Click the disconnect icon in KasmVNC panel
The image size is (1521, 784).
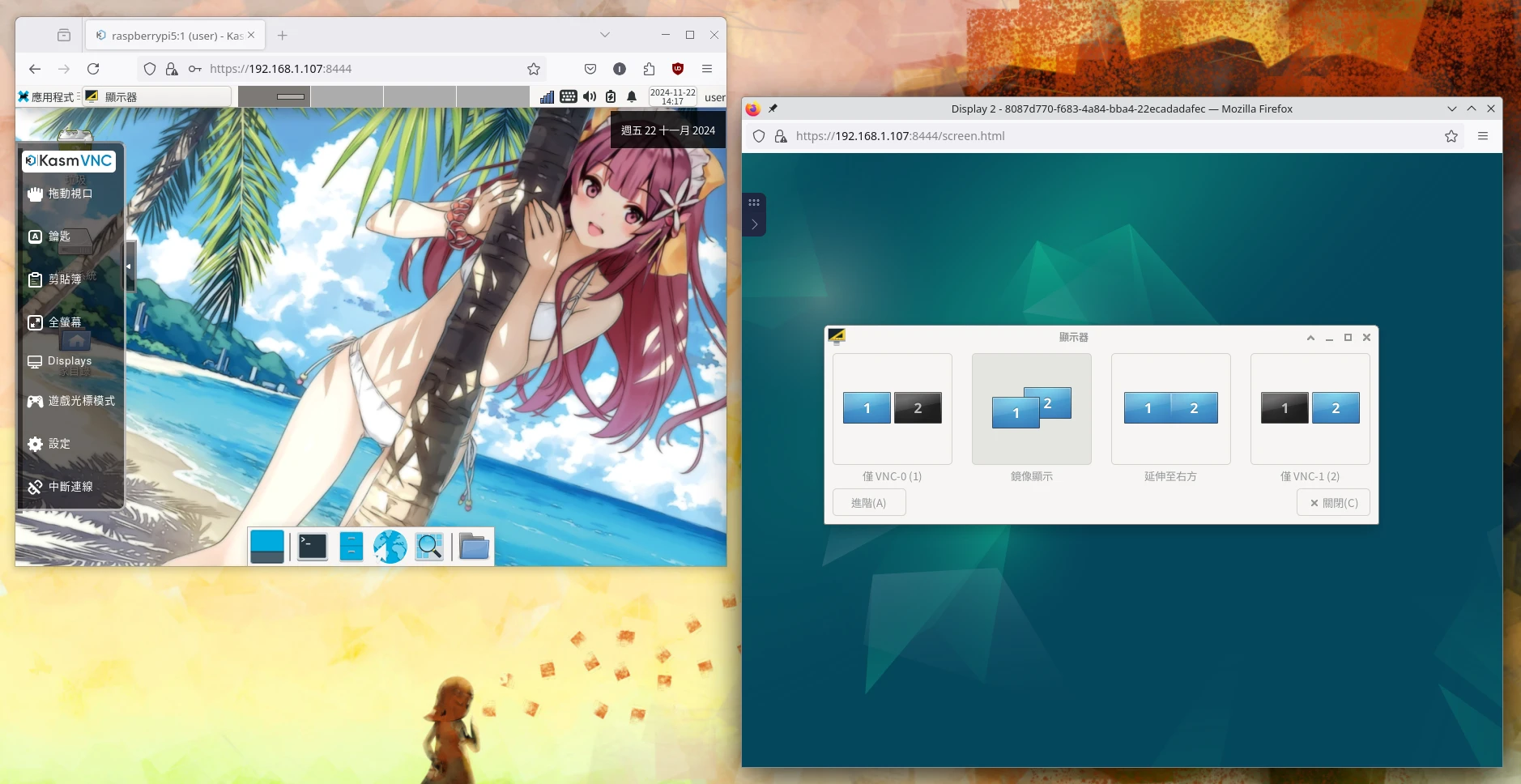click(x=36, y=487)
